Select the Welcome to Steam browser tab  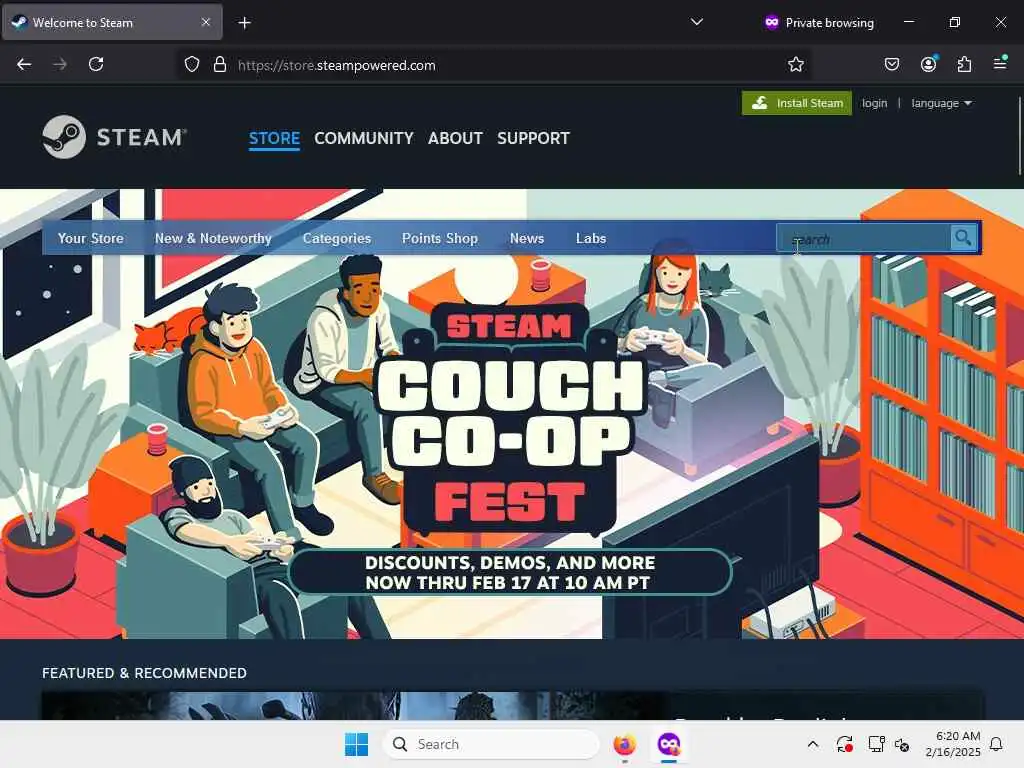[x=112, y=22]
